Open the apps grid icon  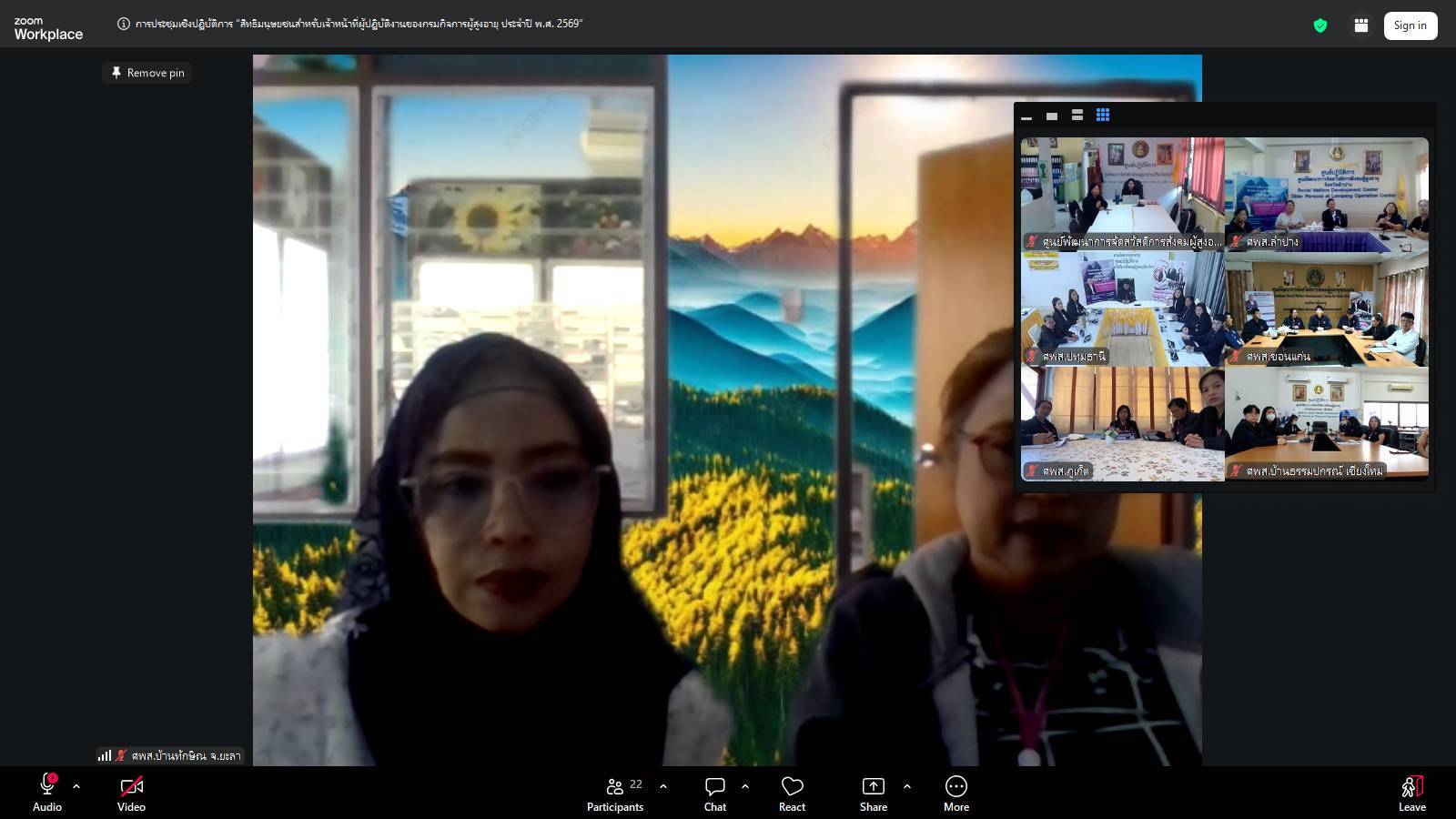[1360, 25]
